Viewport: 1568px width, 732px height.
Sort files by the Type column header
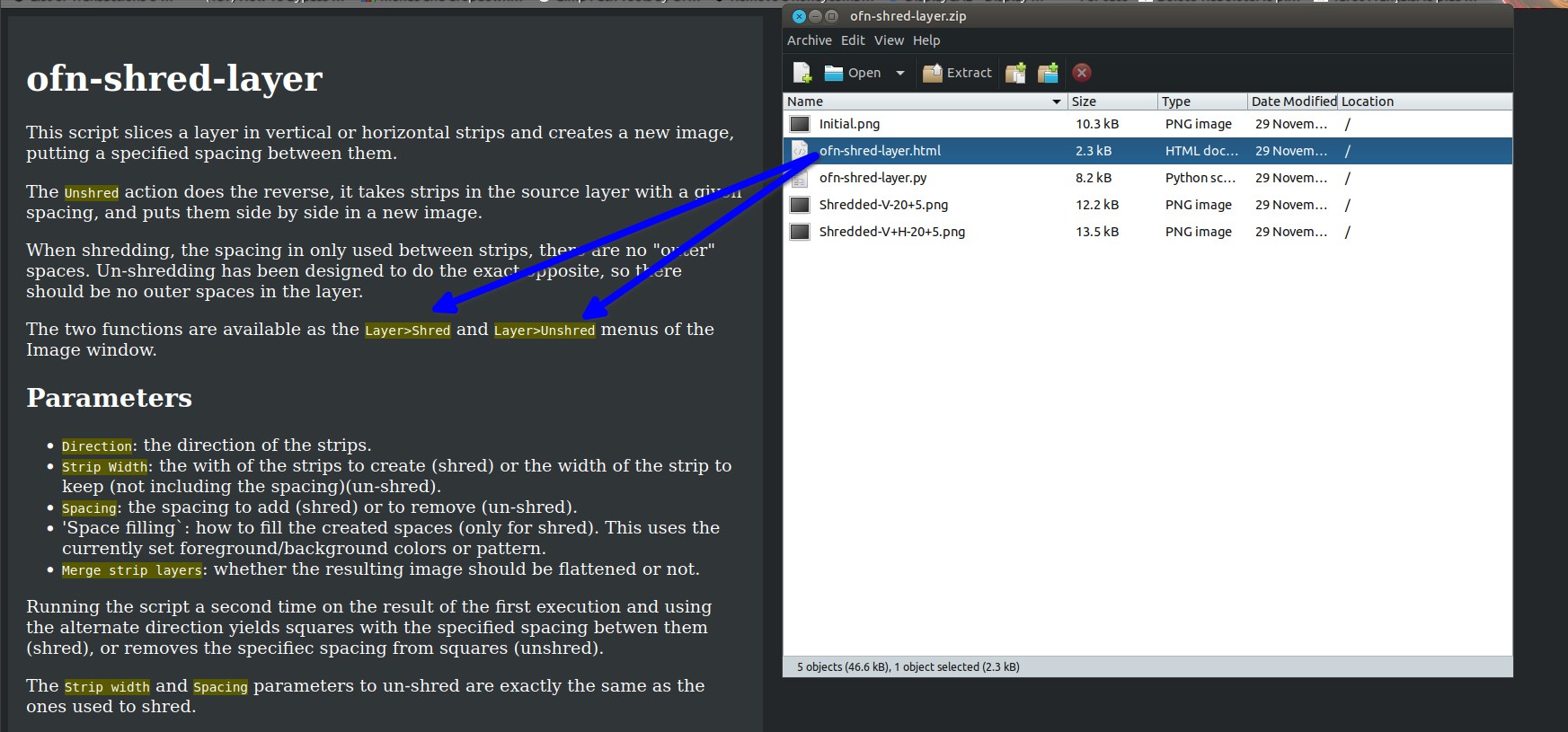point(1202,101)
